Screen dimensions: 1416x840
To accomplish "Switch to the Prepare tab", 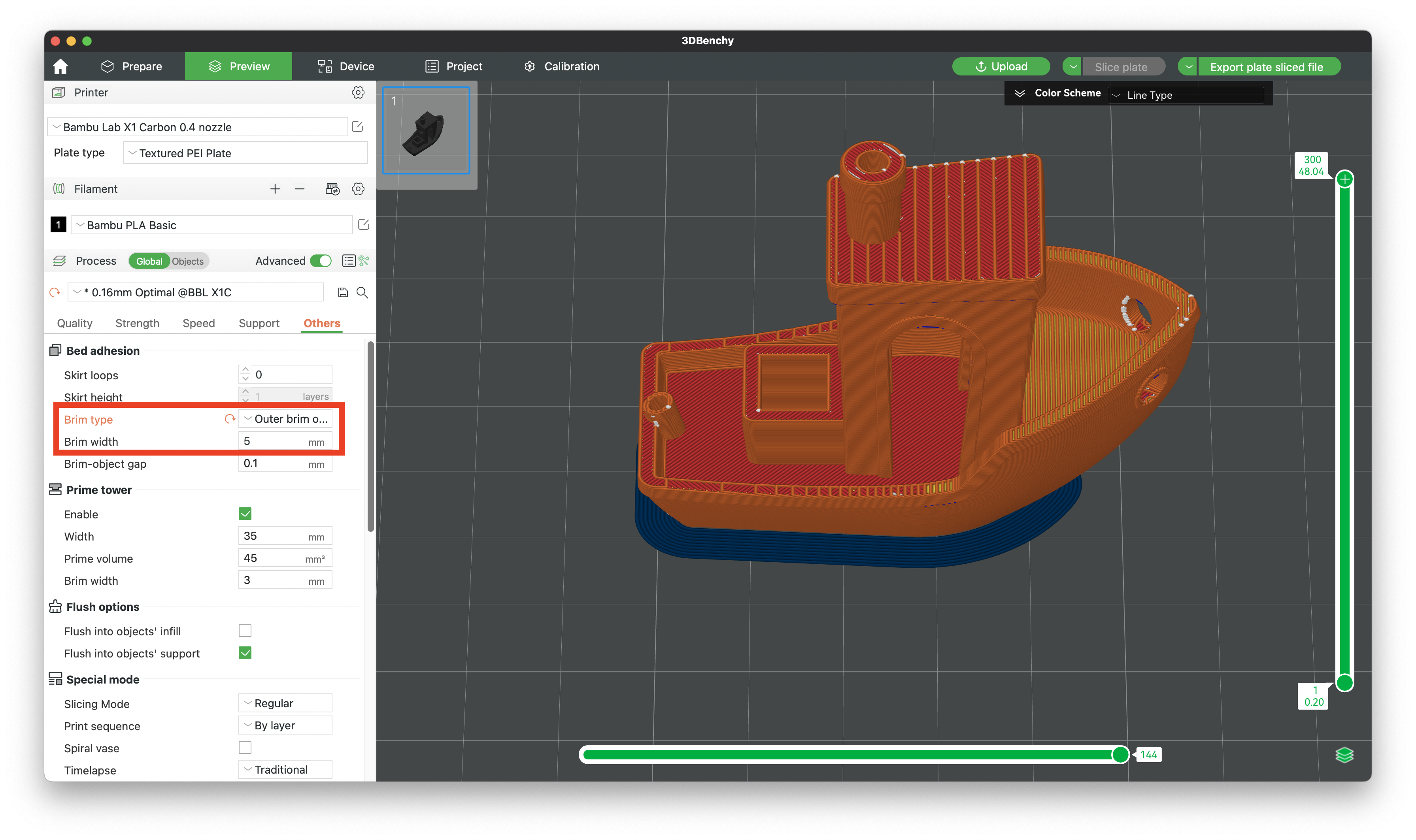I will (x=131, y=67).
